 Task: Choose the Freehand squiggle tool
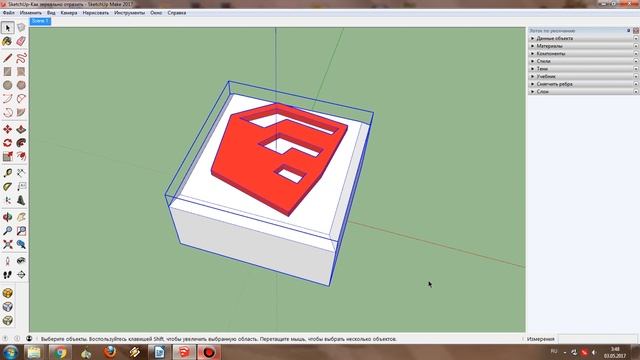(x=21, y=58)
